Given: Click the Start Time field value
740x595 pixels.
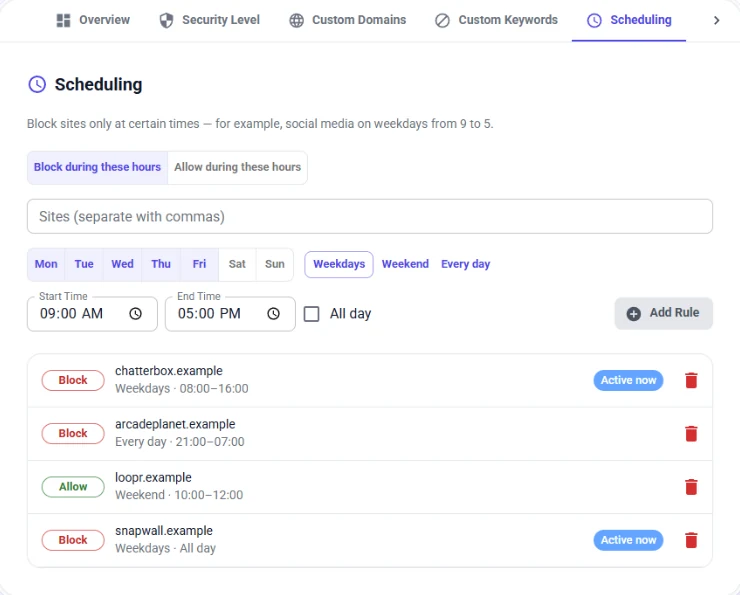Looking at the screenshot, I should pyautogui.click(x=71, y=314).
